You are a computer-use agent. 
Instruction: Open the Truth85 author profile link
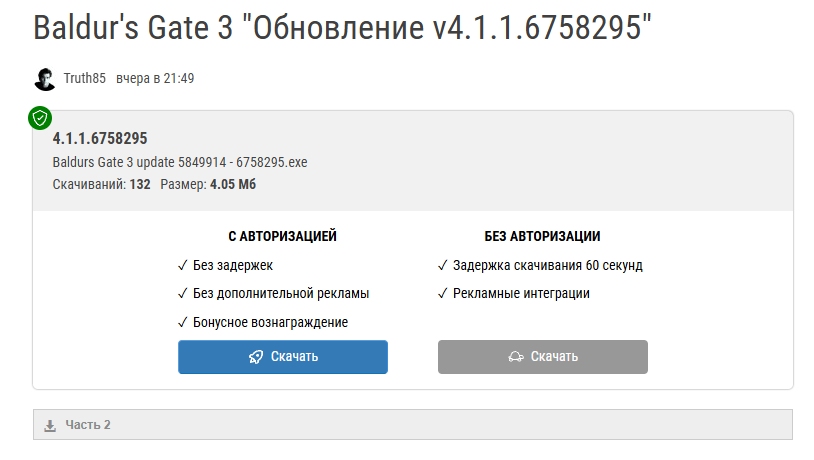[85, 79]
